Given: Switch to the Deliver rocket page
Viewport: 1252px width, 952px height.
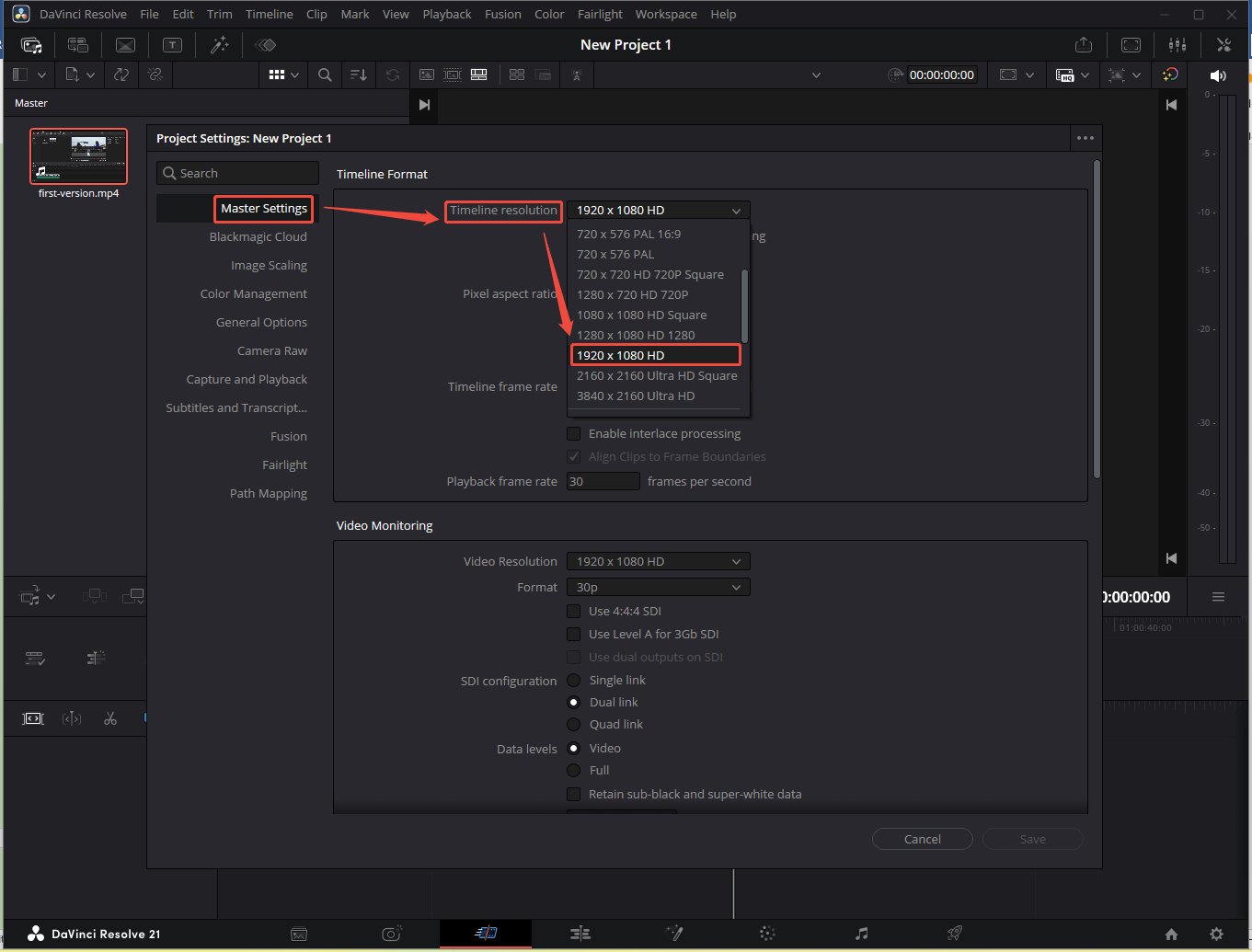Looking at the screenshot, I should coord(955,934).
